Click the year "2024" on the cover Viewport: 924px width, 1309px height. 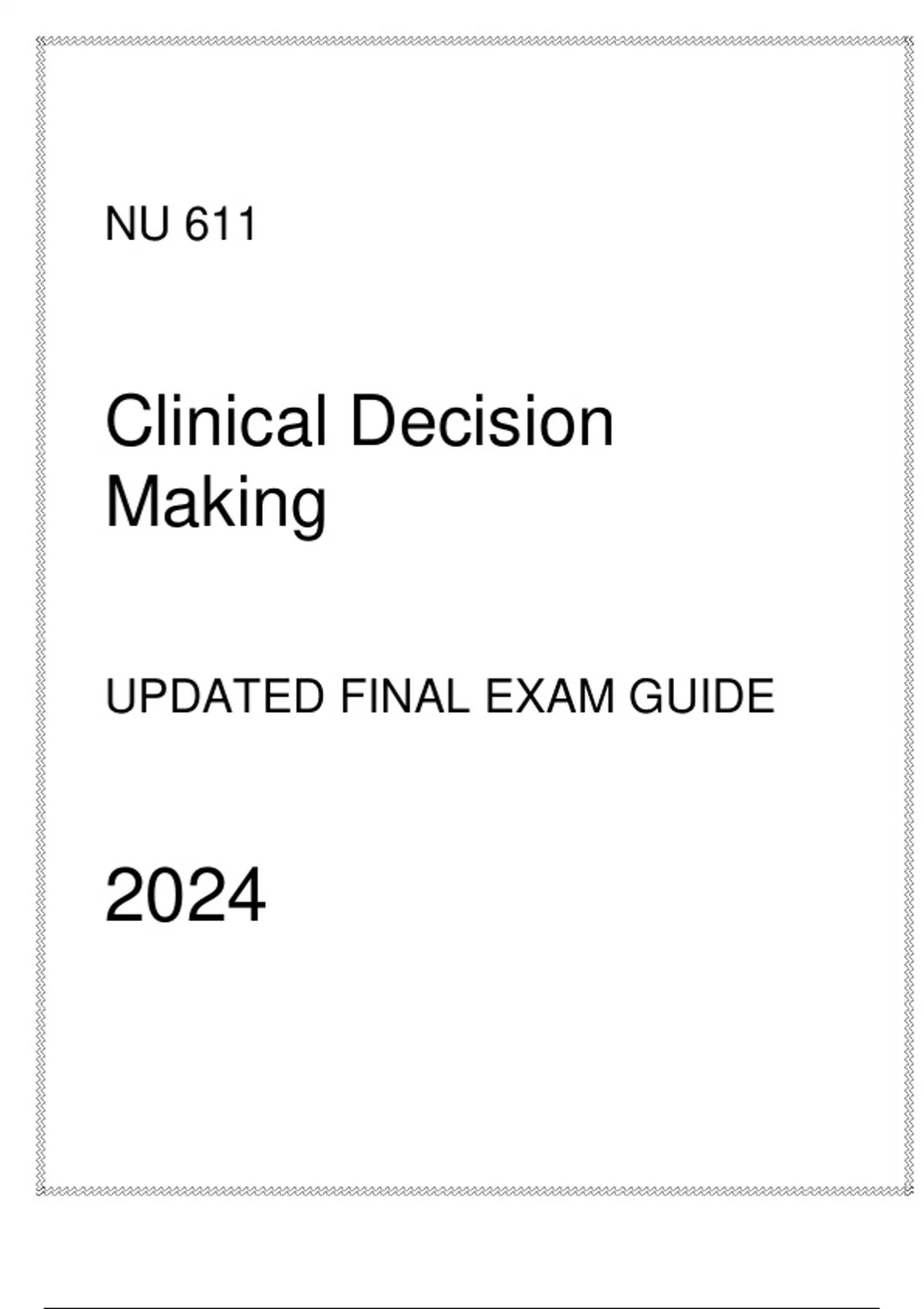[185, 896]
